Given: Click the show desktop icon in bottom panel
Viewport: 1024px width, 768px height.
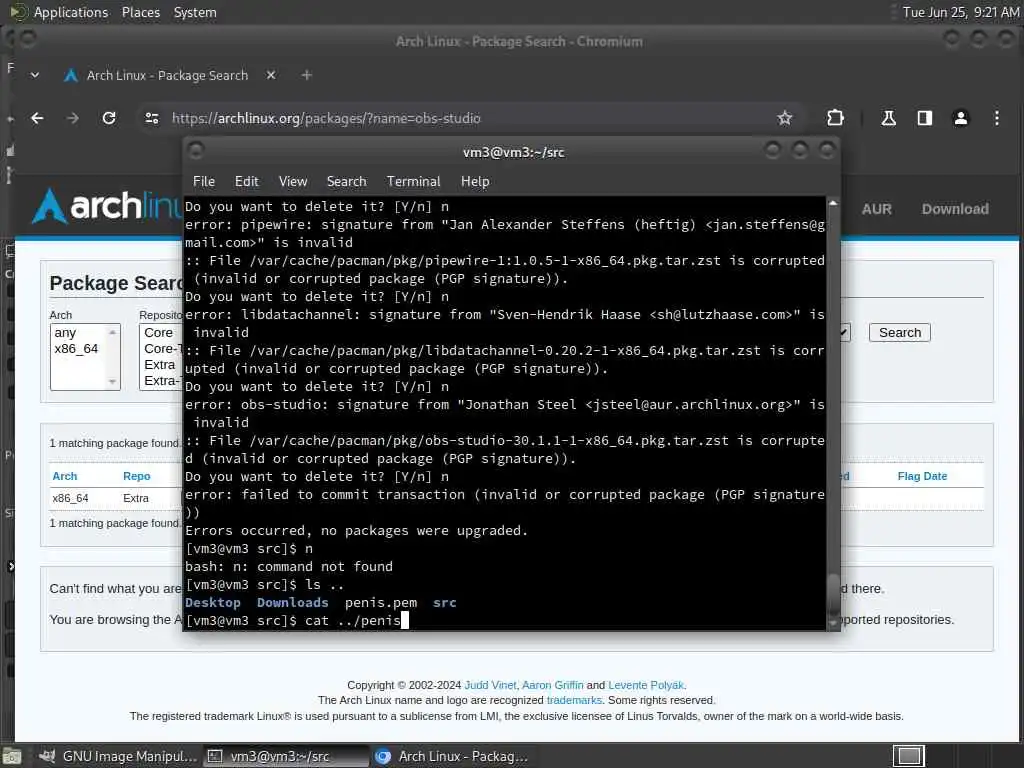Looking at the screenshot, I should pyautogui.click(x=12, y=756).
